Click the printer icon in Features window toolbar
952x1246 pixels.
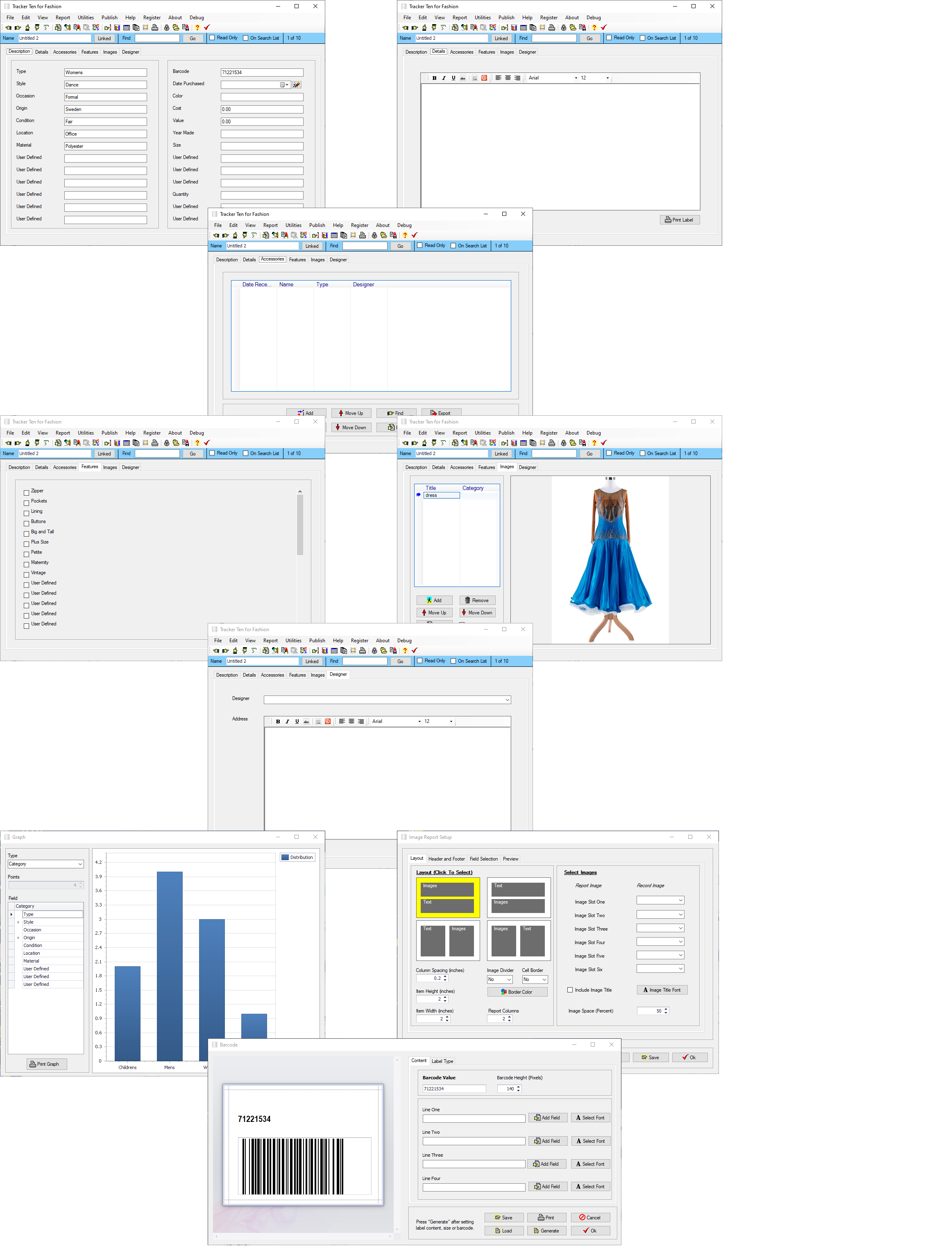155,442
